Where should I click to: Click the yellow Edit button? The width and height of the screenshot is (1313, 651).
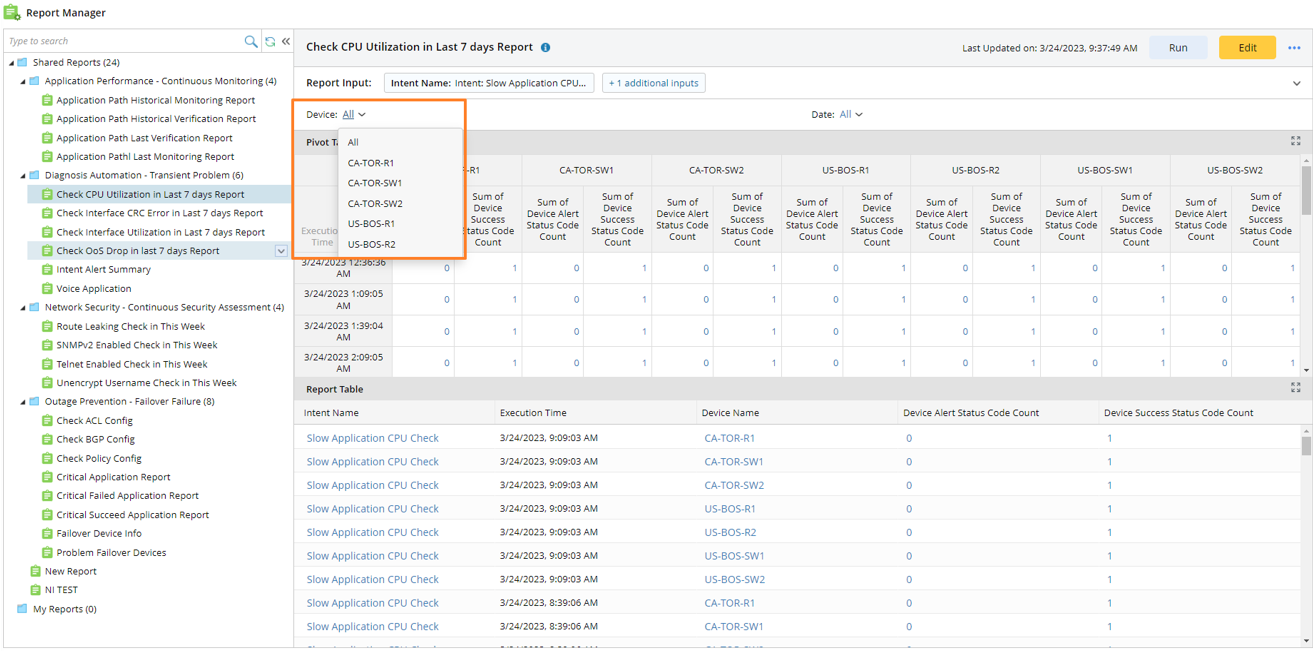tap(1246, 48)
